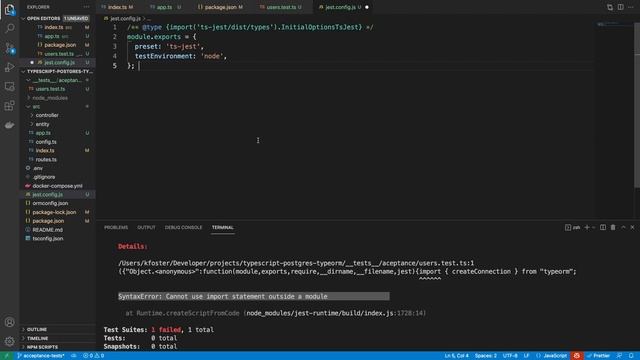Image resolution: width=640 pixels, height=360 pixels.
Task: Open the Remote Explorer view
Action: pyautogui.click(x=9, y=86)
